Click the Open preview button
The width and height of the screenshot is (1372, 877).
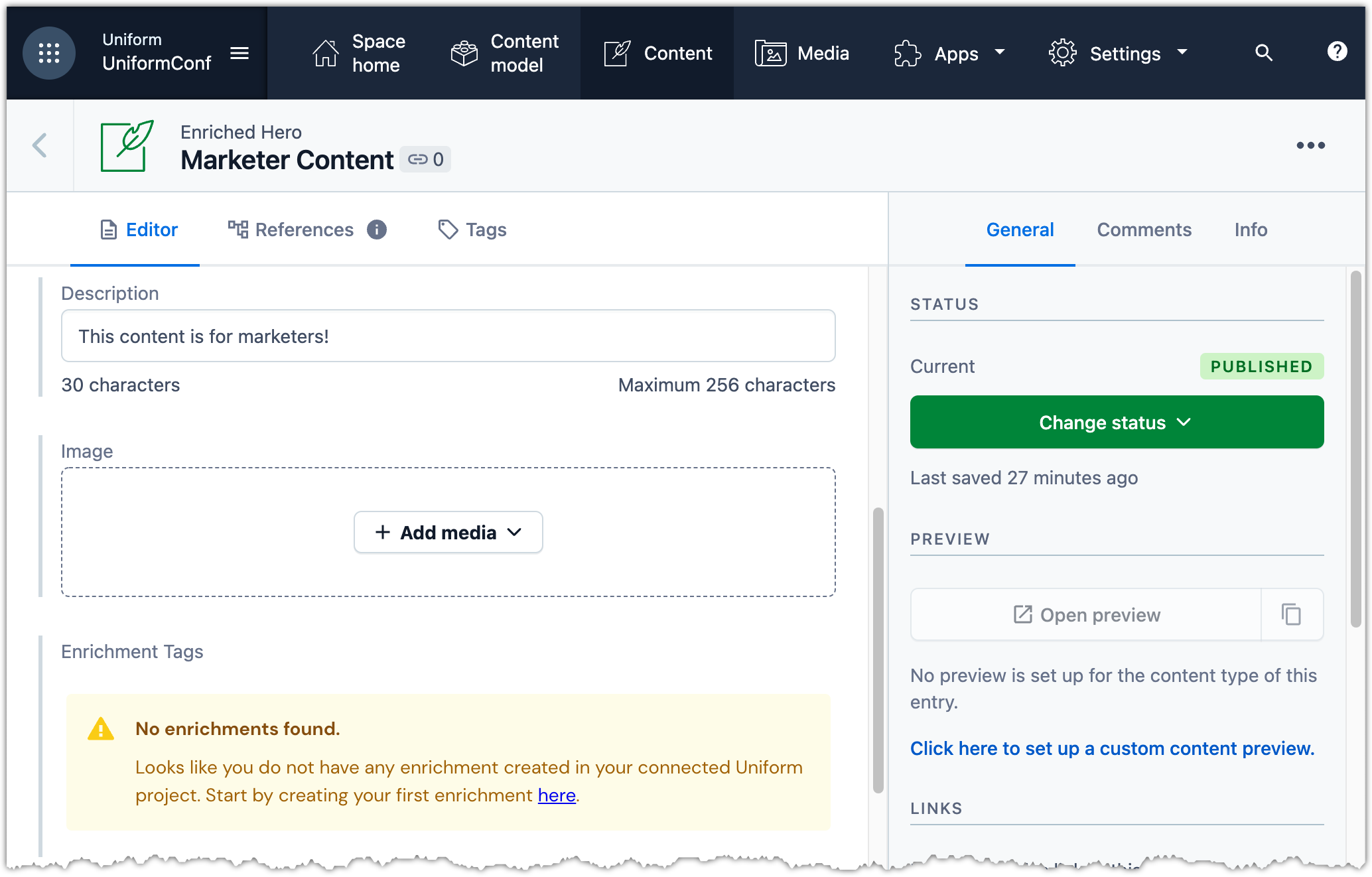click(x=1086, y=614)
